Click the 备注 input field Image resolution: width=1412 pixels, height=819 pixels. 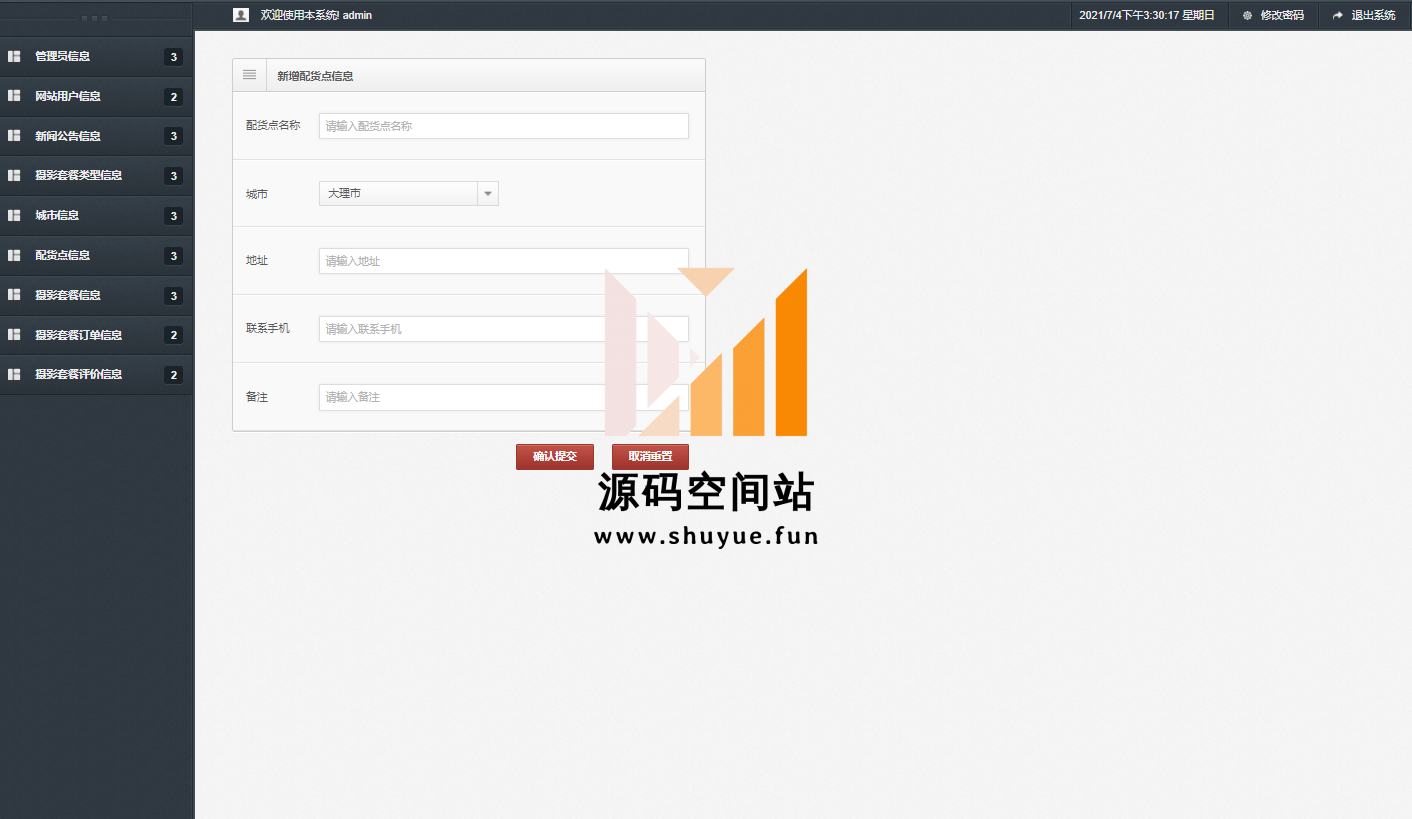[504, 397]
